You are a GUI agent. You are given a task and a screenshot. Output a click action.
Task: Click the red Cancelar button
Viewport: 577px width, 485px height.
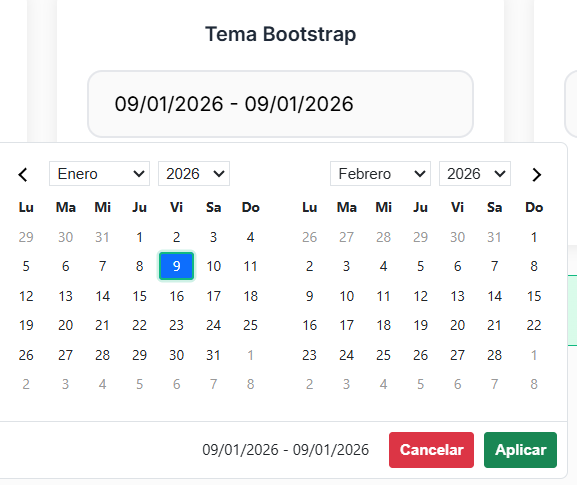coord(431,450)
